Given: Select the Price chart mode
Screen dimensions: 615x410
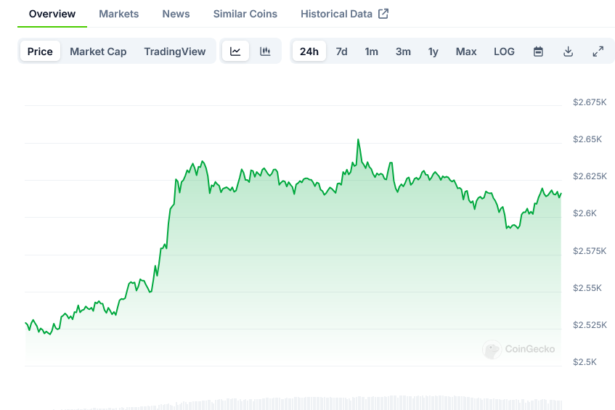Looking at the screenshot, I should click(x=40, y=51).
